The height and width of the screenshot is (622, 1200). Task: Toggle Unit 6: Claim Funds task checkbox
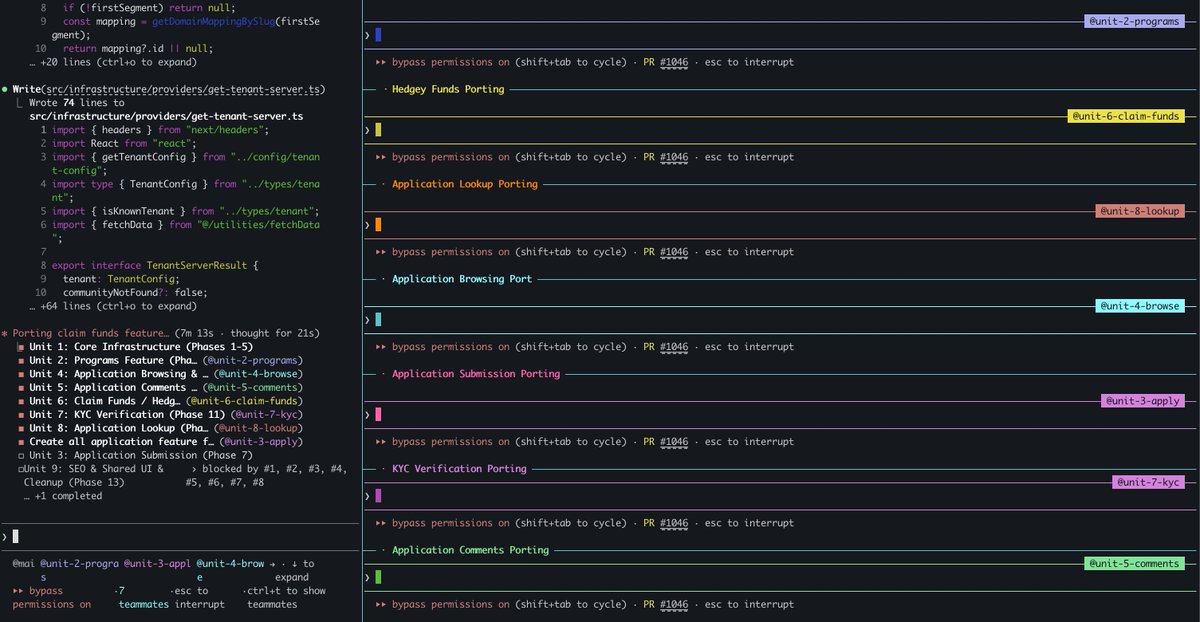point(21,401)
